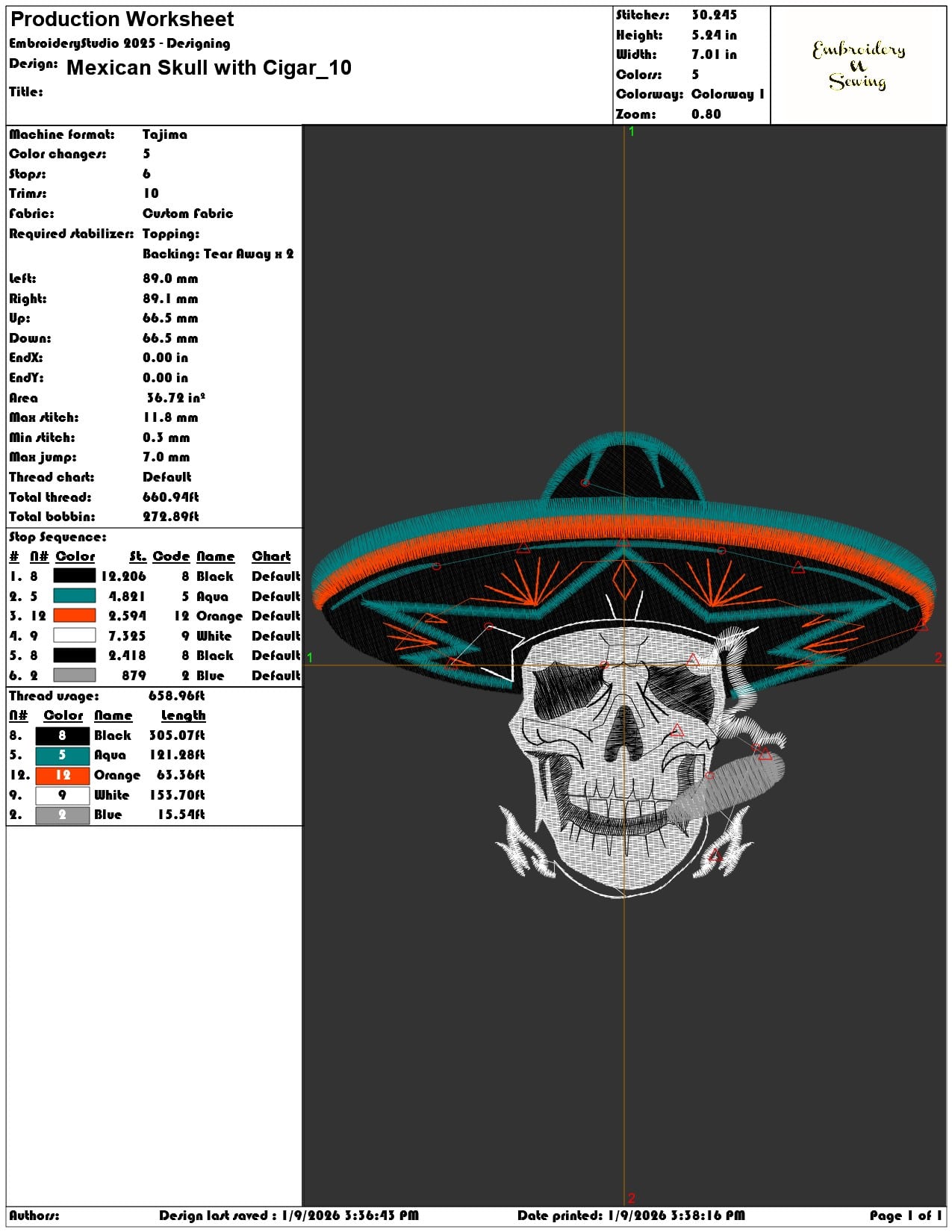Click the Thread chart value Default

click(167, 477)
